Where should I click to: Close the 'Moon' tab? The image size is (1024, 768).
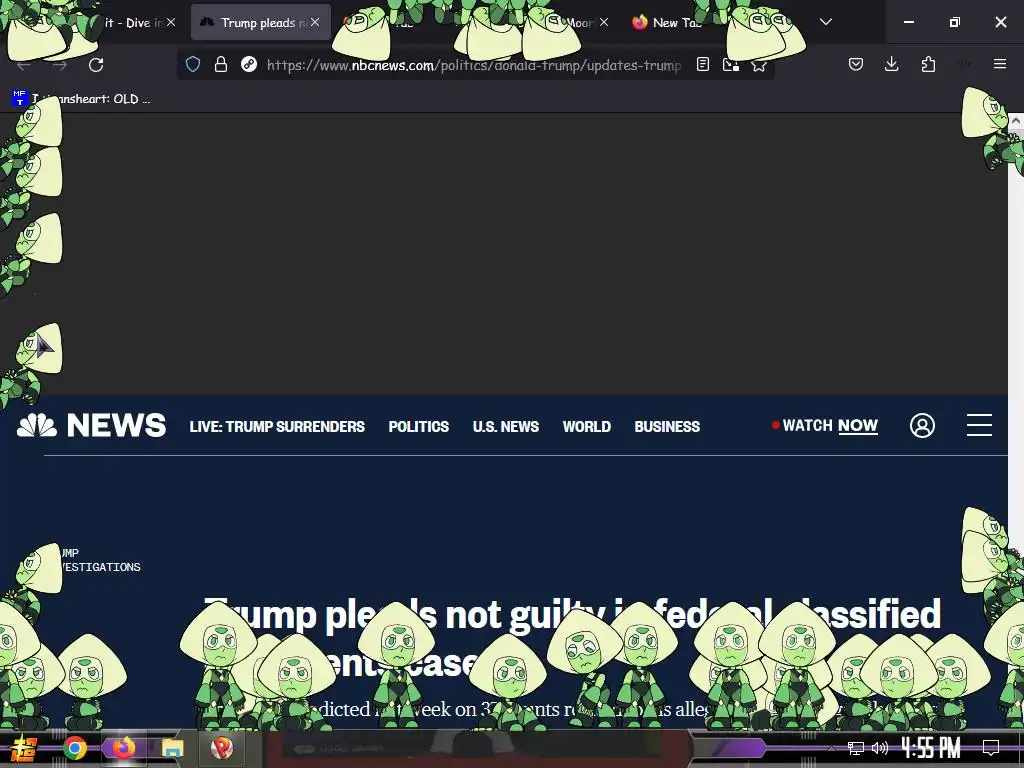[604, 22]
